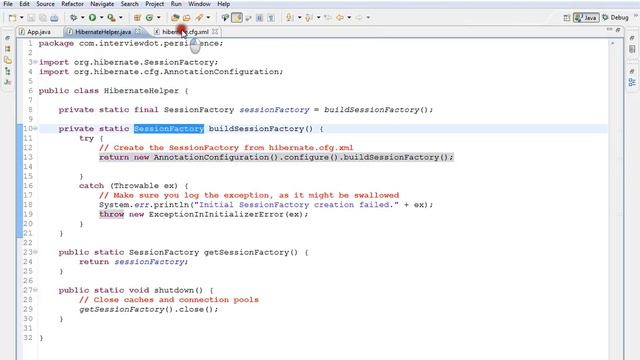
Task: Click the Debug bug toolbar icon
Action: 73,18
